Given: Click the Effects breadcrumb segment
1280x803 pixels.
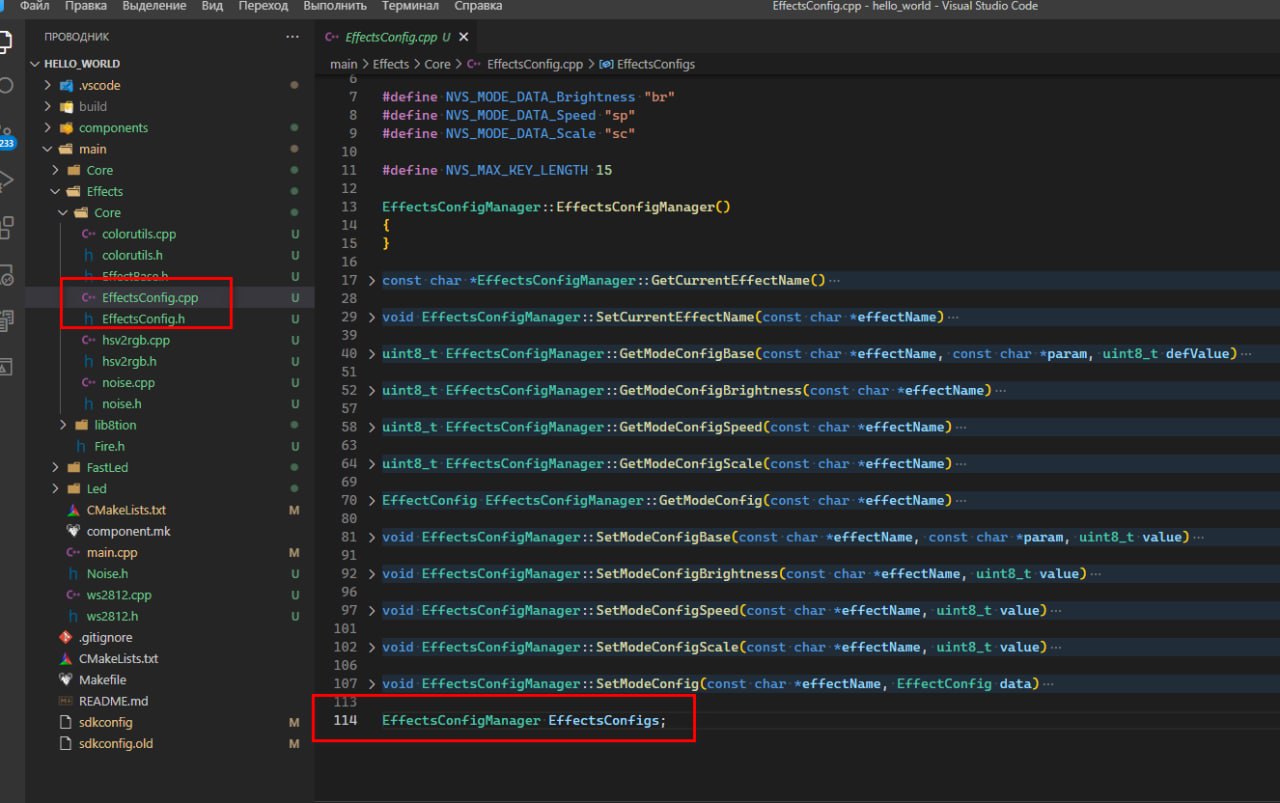Looking at the screenshot, I should pyautogui.click(x=390, y=64).
